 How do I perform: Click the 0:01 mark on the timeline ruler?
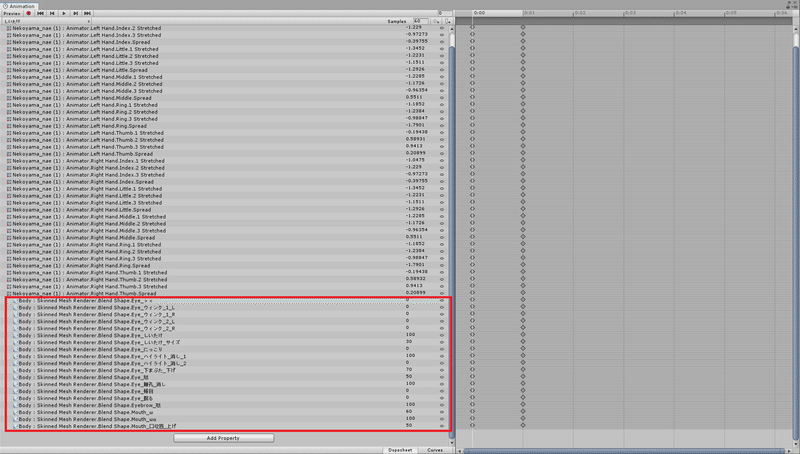529,13
